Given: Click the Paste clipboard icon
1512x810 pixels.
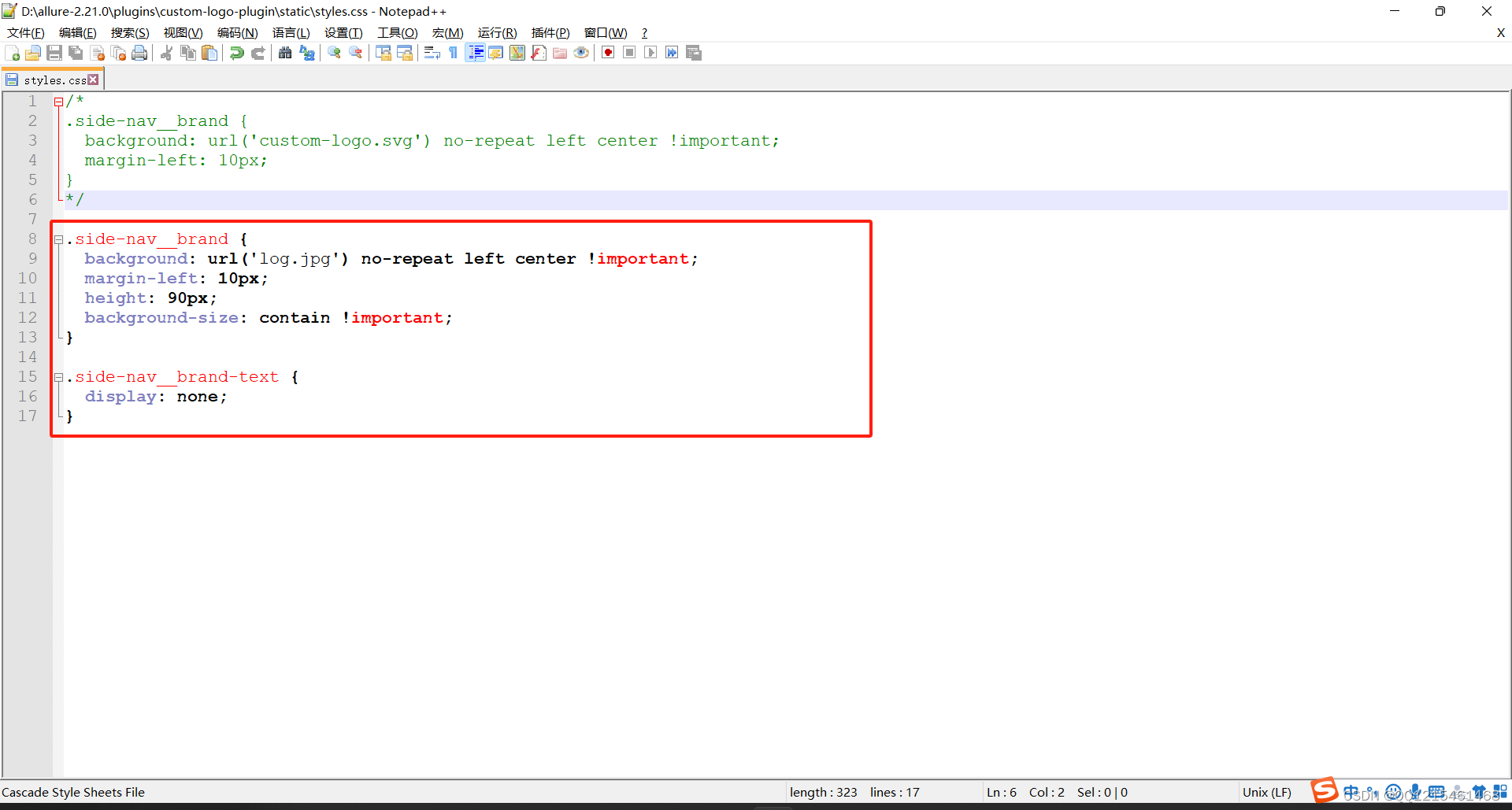Looking at the screenshot, I should [209, 53].
